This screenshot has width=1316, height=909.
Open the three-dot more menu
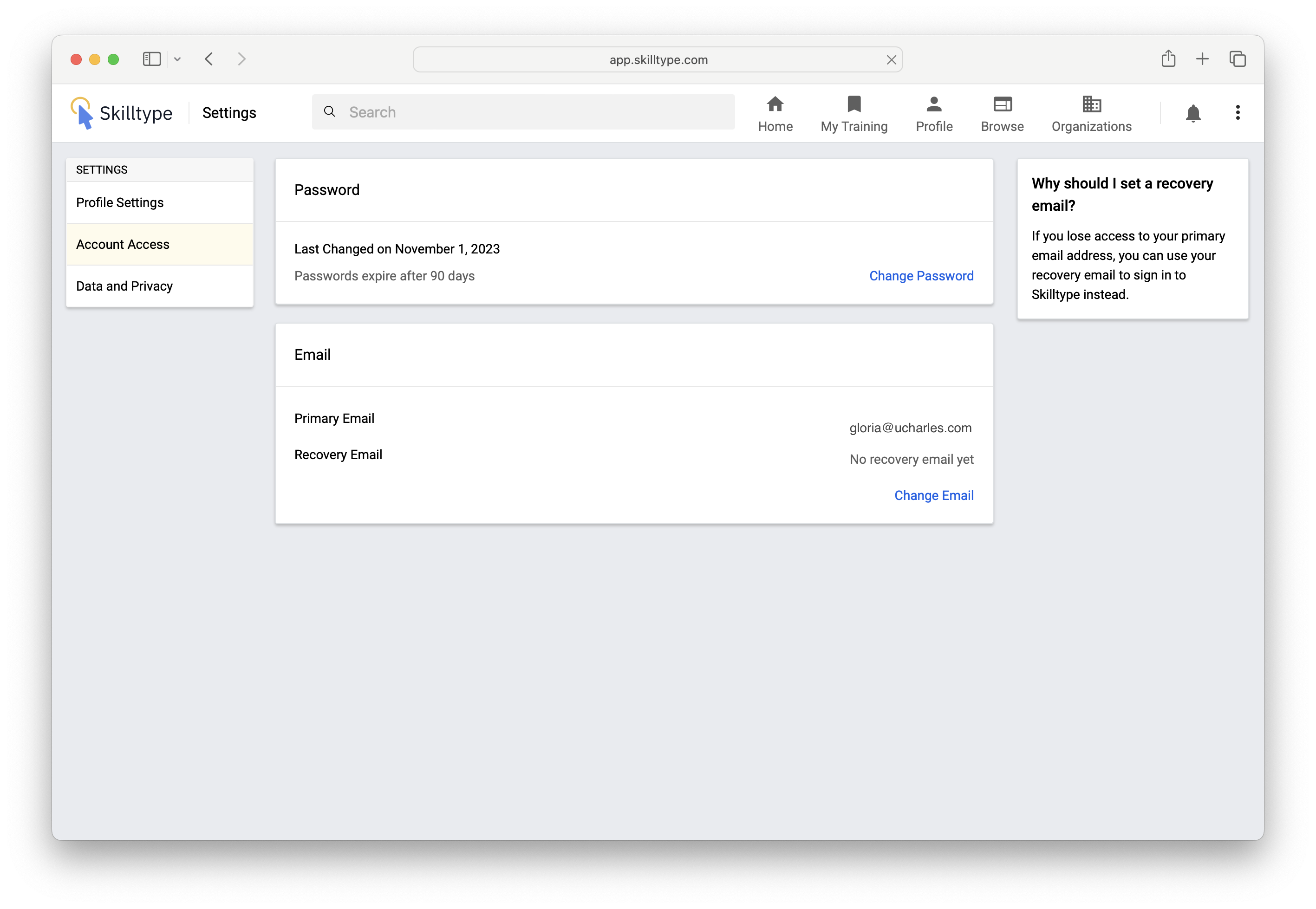(x=1238, y=113)
